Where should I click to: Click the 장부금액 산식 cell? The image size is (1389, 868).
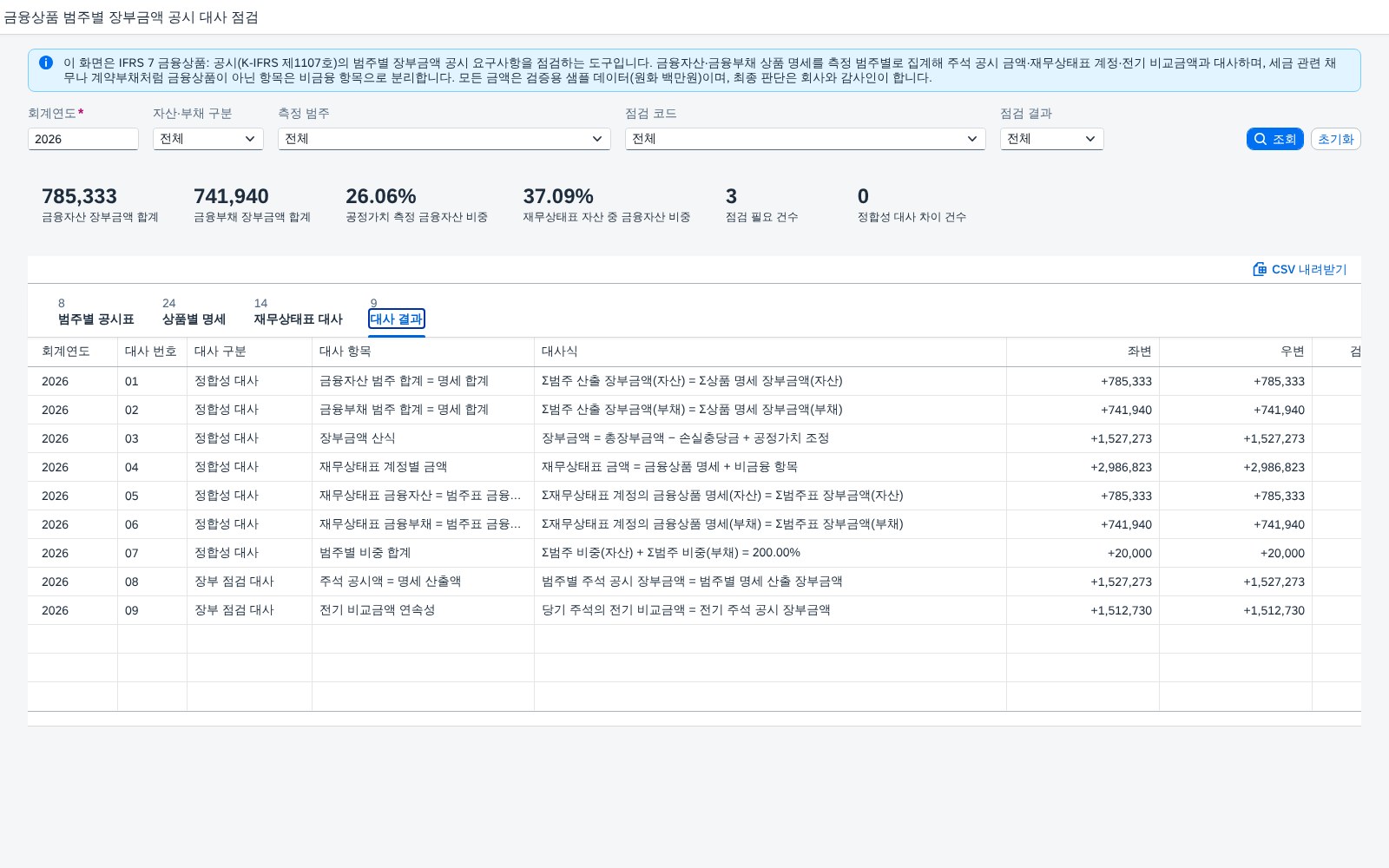pyautogui.click(x=423, y=438)
